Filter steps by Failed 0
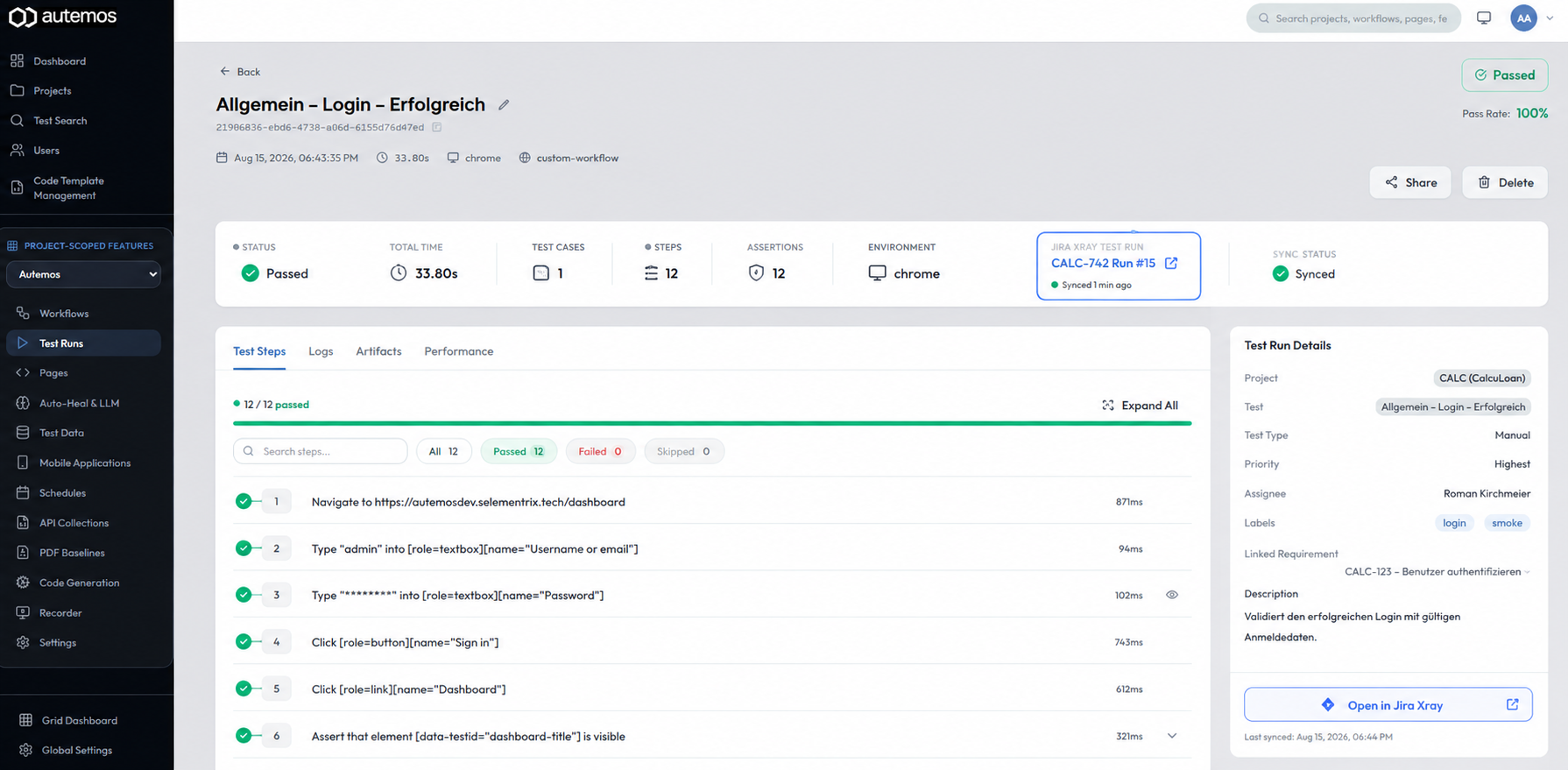The height and width of the screenshot is (770, 1568). pyautogui.click(x=600, y=451)
